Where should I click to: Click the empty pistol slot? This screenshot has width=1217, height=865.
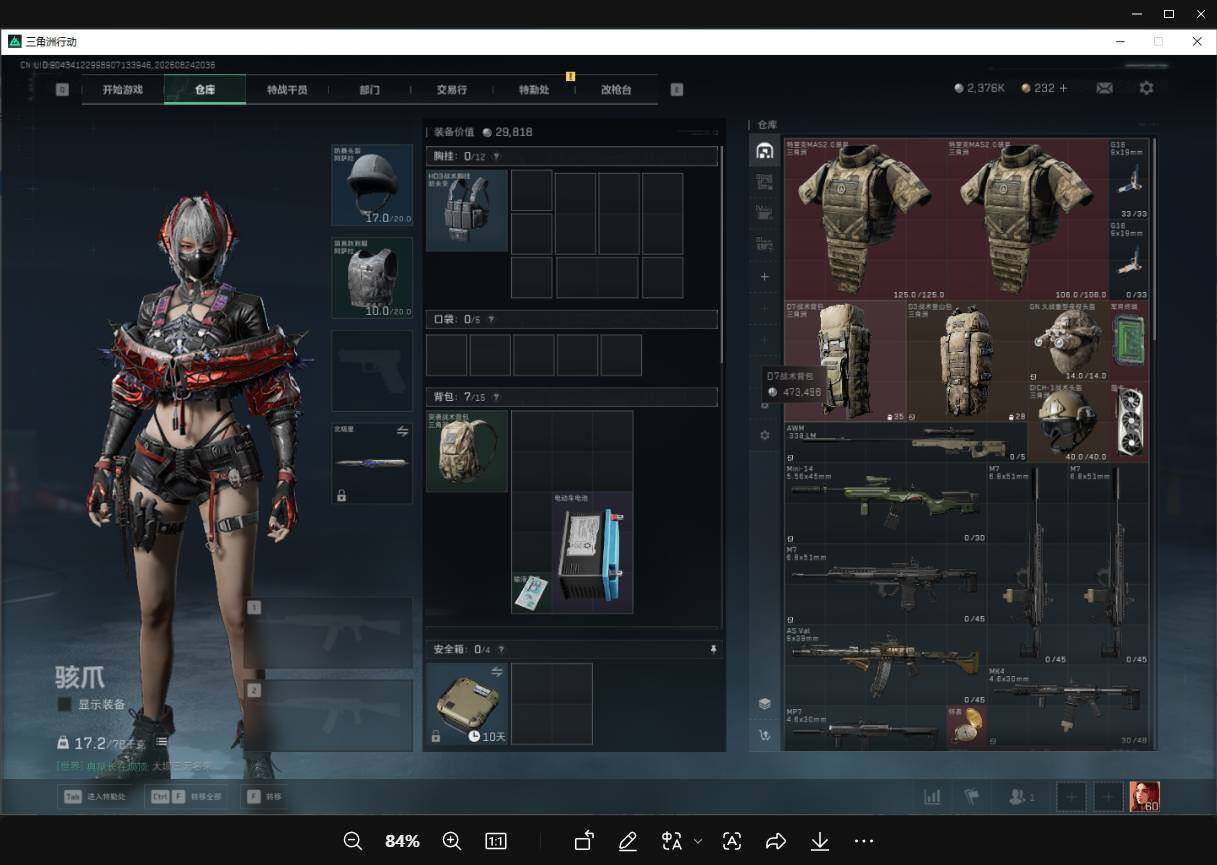pos(372,371)
